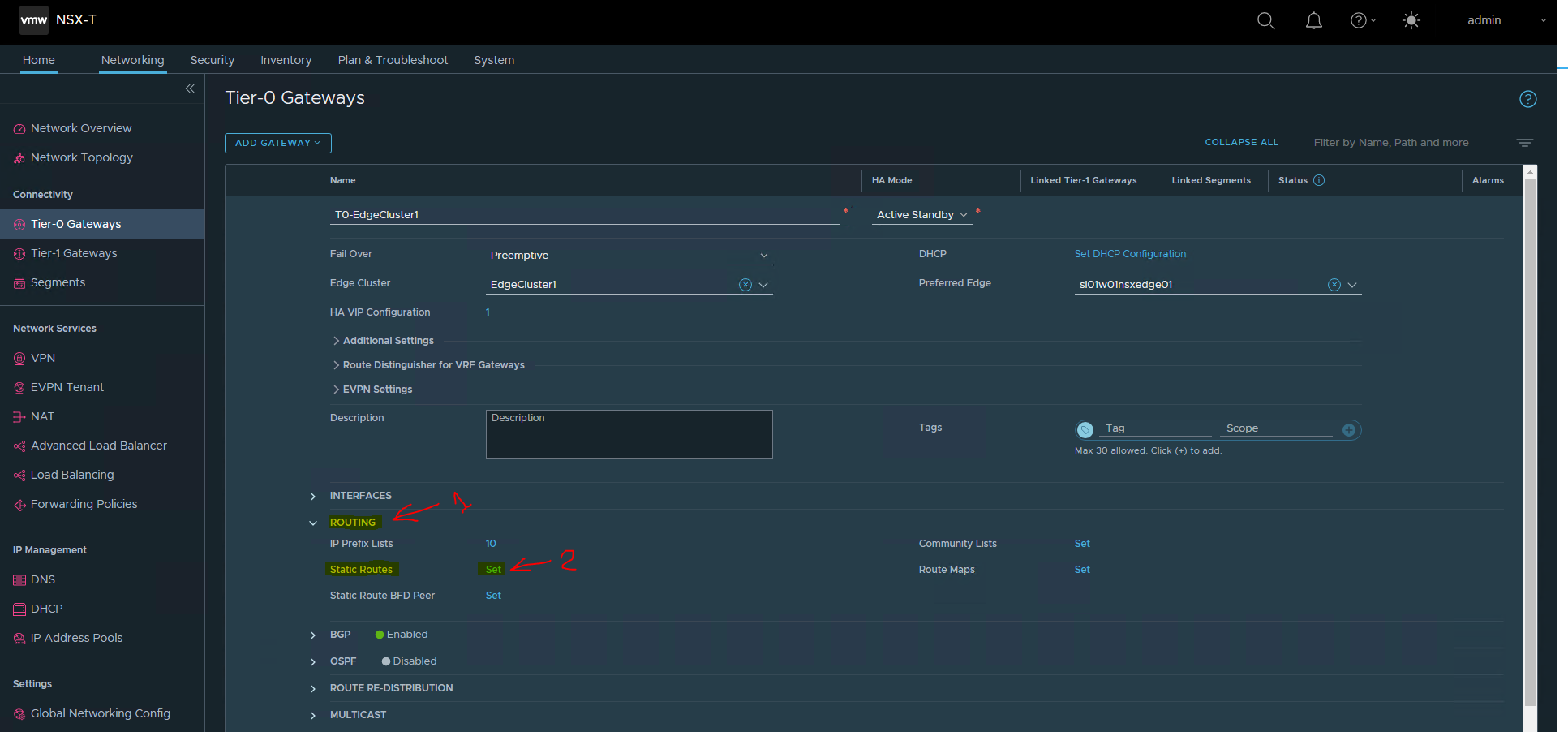
Task: Open the Fail Over Preemptive dropdown
Action: 629,255
